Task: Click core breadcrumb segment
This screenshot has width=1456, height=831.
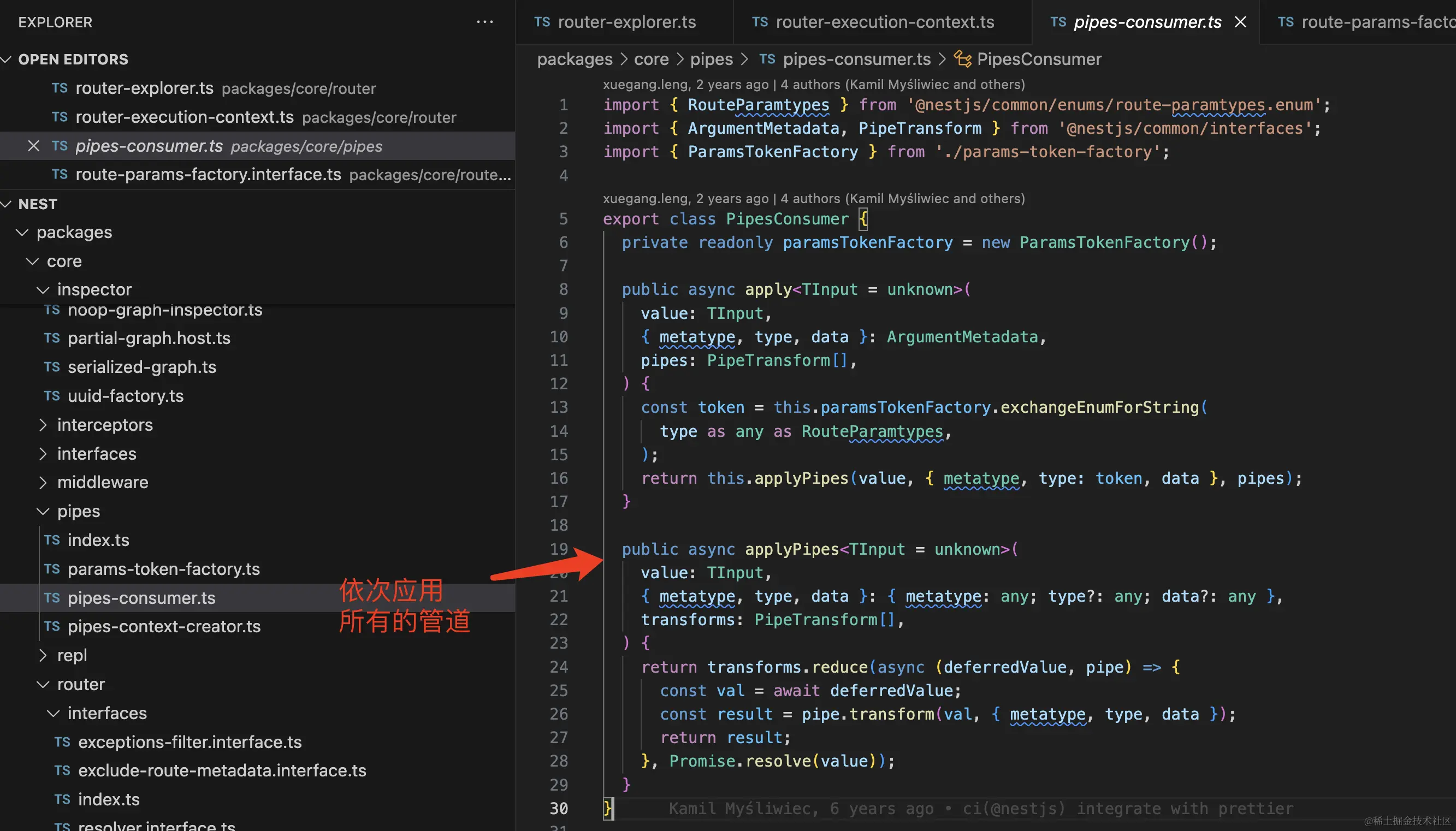Action: tap(651, 59)
